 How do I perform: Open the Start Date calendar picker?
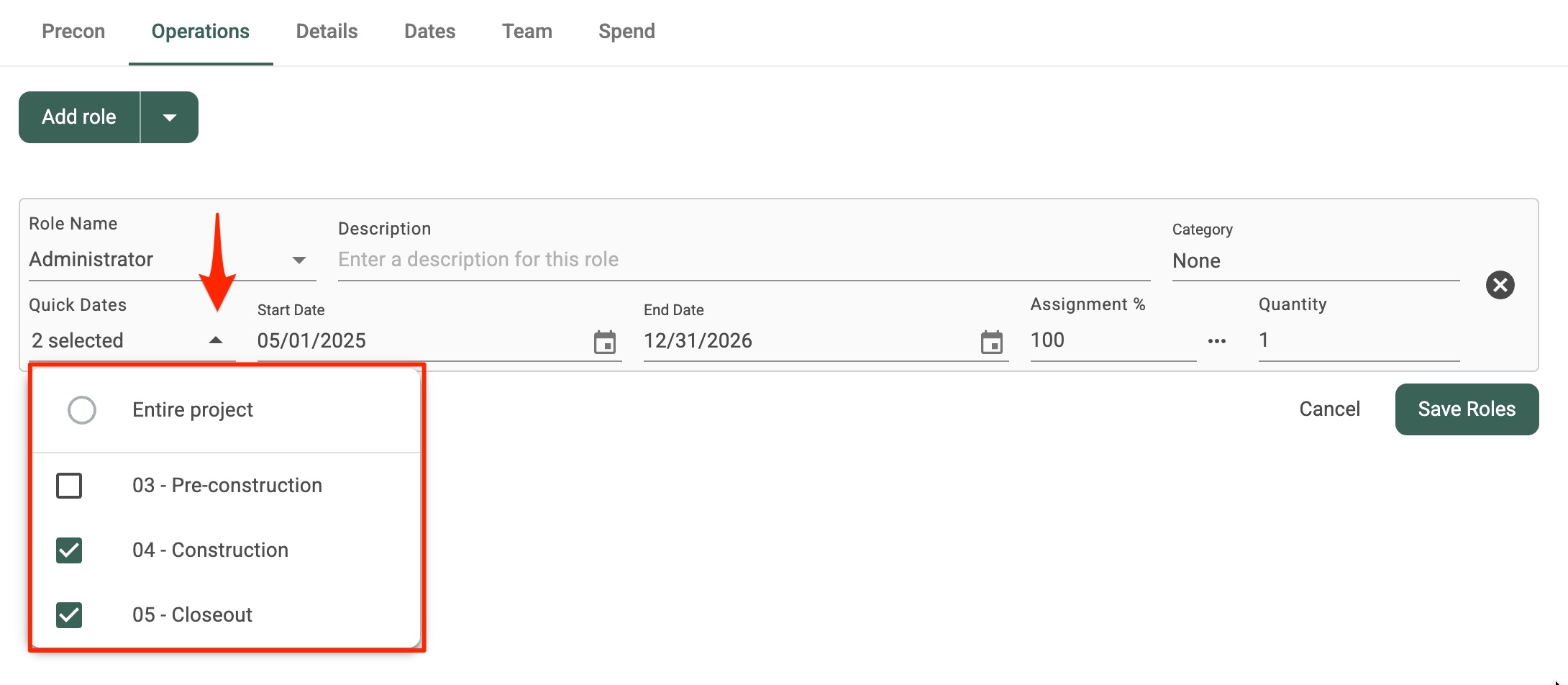(605, 342)
